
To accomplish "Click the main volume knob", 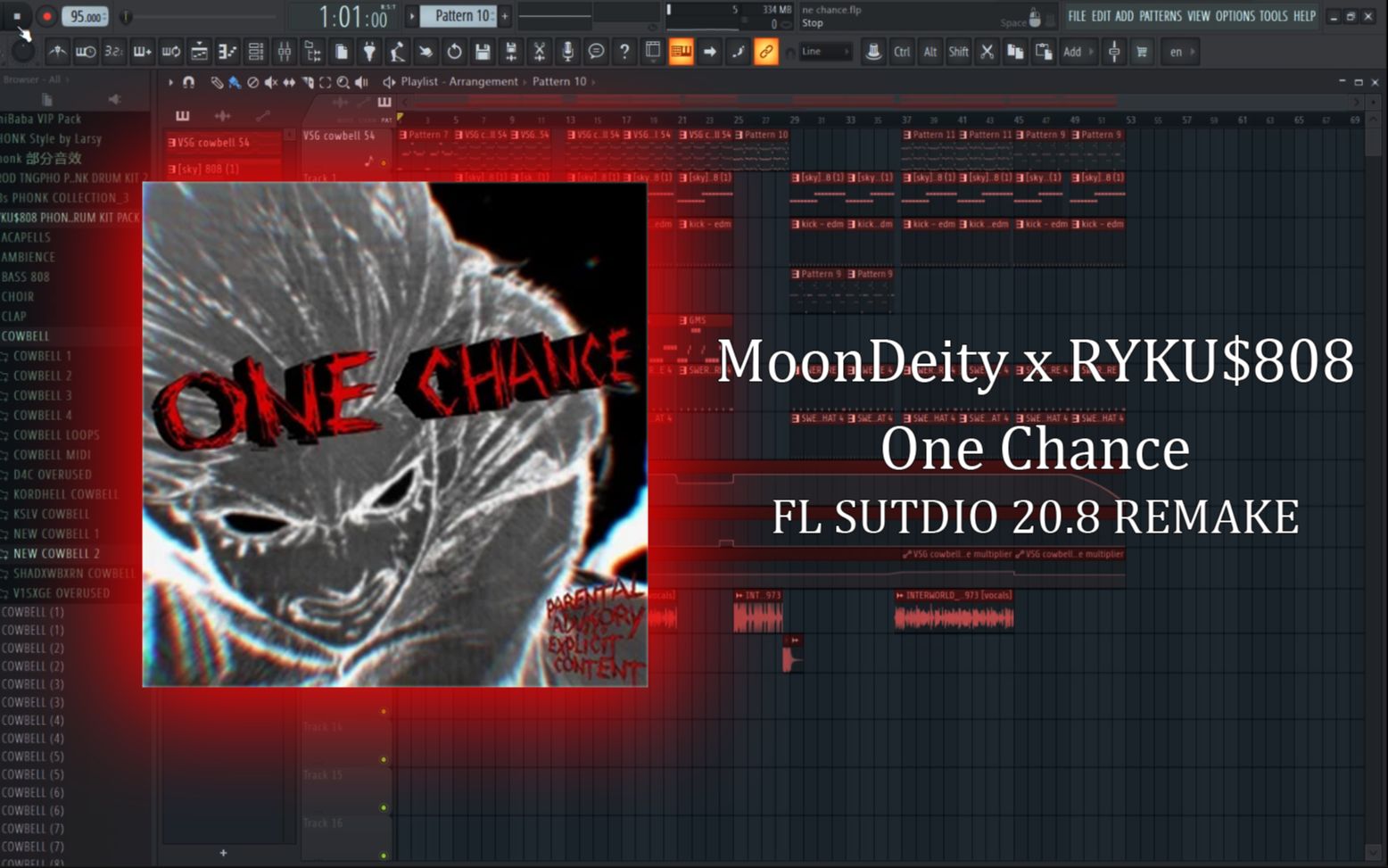I will (x=22, y=52).
